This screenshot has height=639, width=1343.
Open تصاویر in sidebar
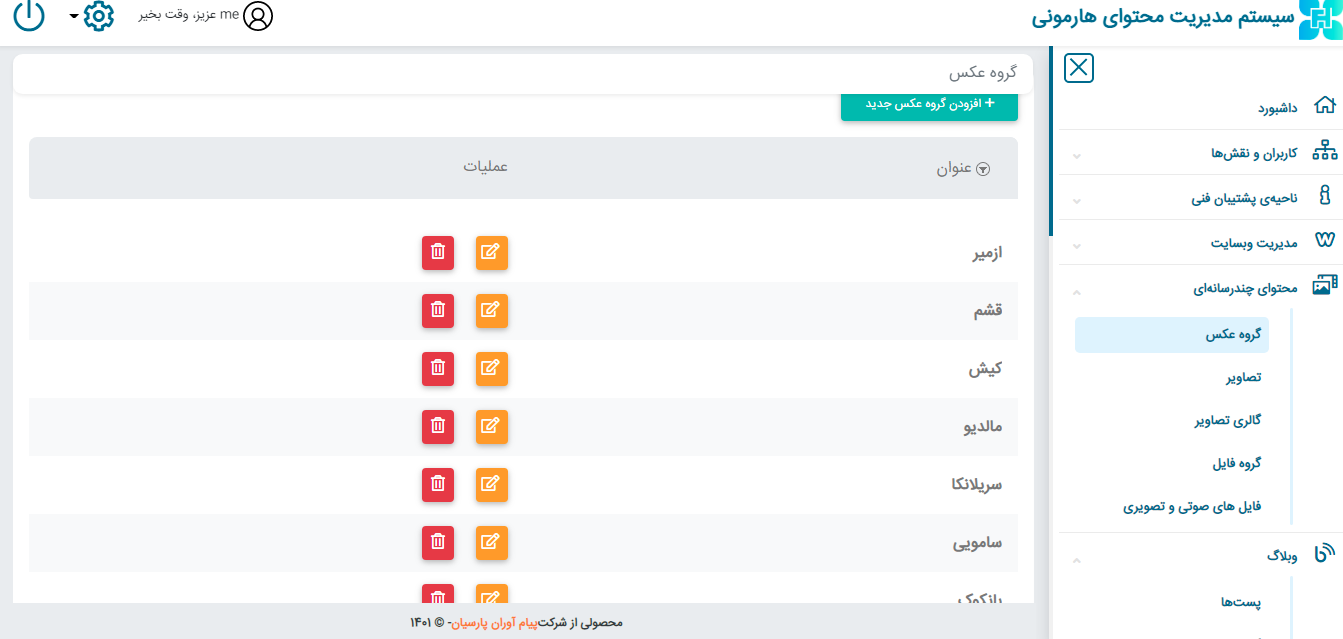click(1243, 377)
